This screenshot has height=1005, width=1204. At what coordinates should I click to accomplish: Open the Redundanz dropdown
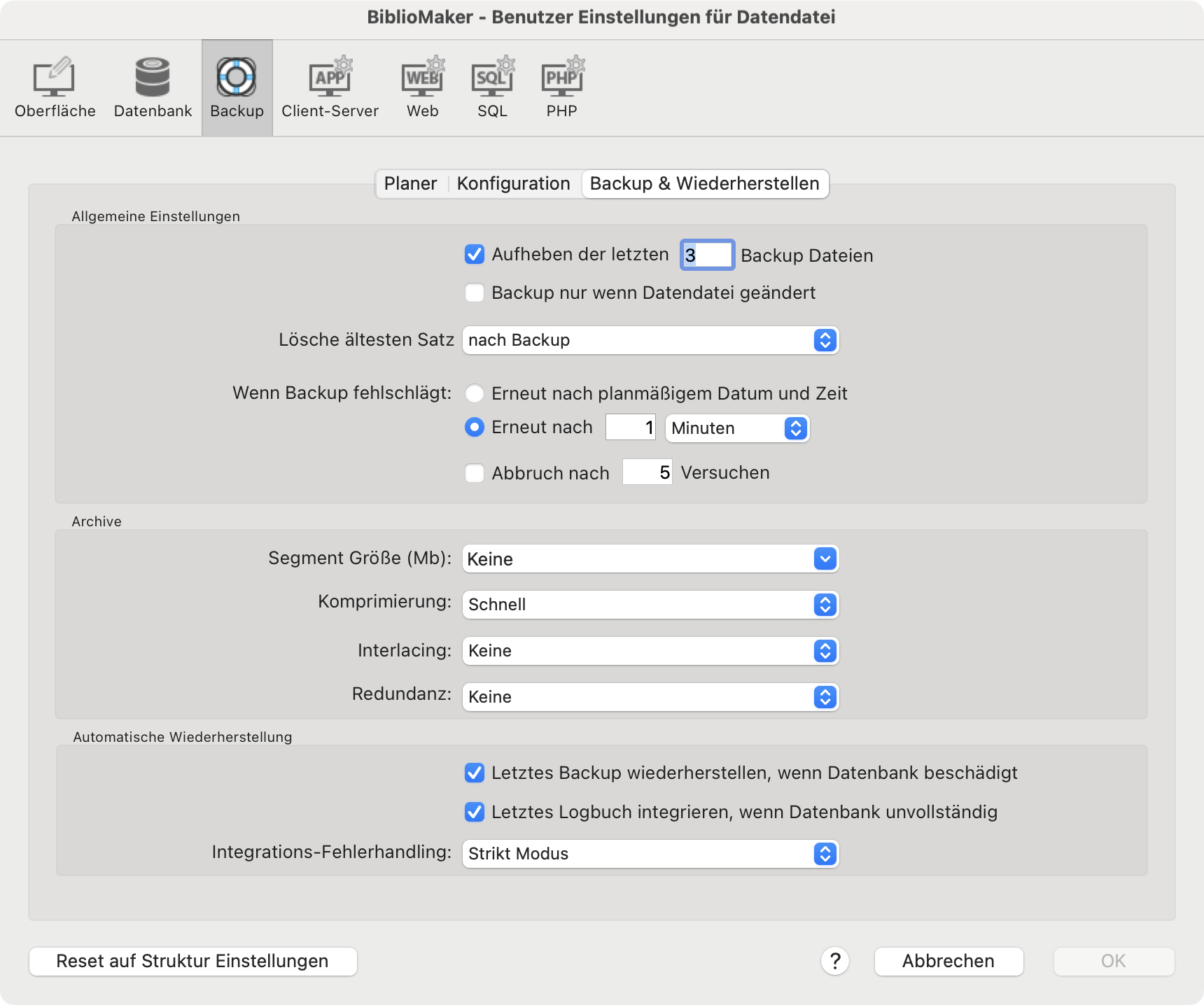[650, 697]
